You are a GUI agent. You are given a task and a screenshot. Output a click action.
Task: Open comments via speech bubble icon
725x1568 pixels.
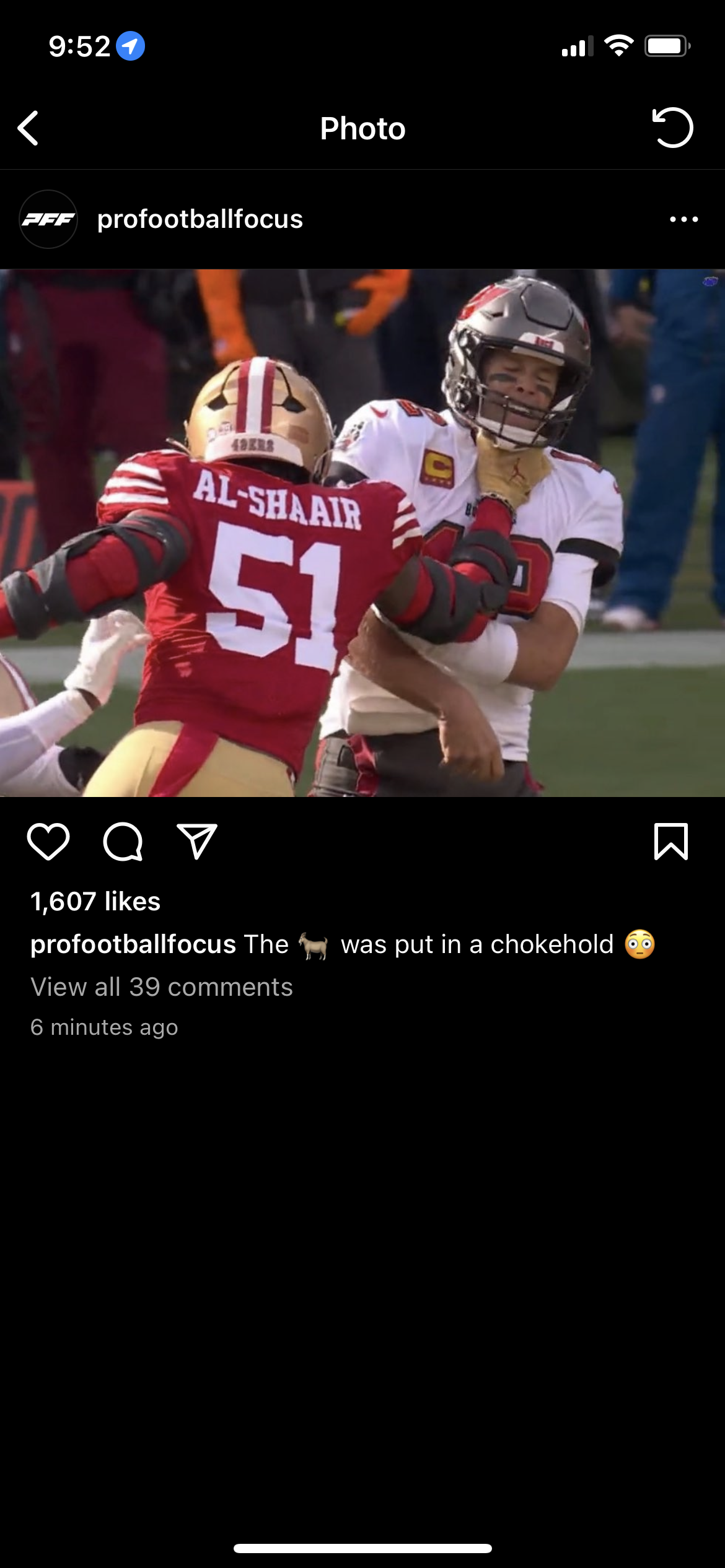(x=123, y=842)
